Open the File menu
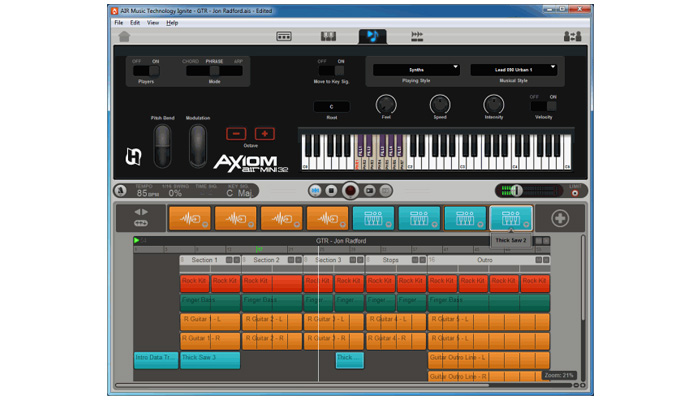The height and width of the screenshot is (400, 700). pyautogui.click(x=119, y=22)
